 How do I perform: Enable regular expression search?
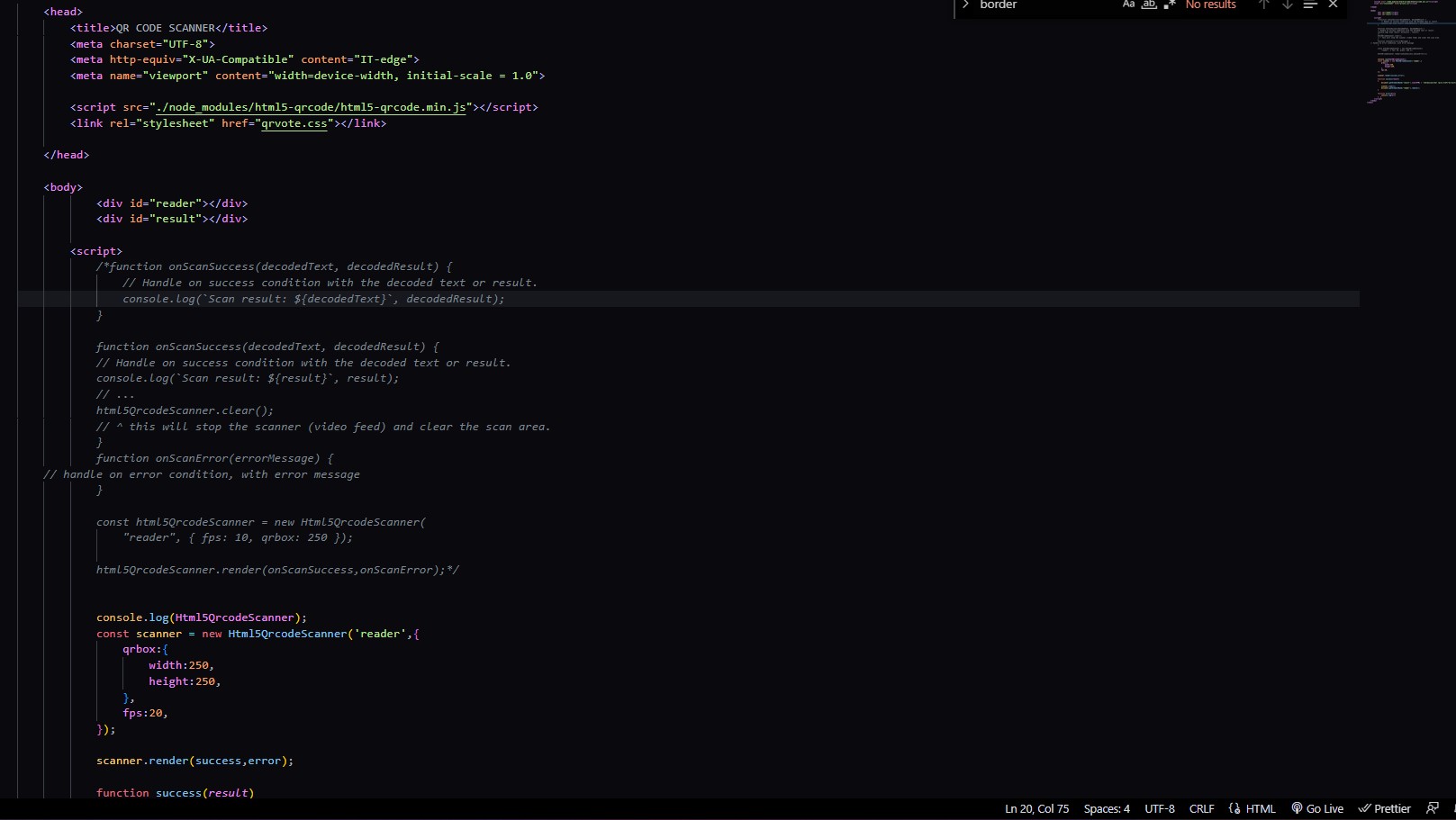(x=1169, y=5)
